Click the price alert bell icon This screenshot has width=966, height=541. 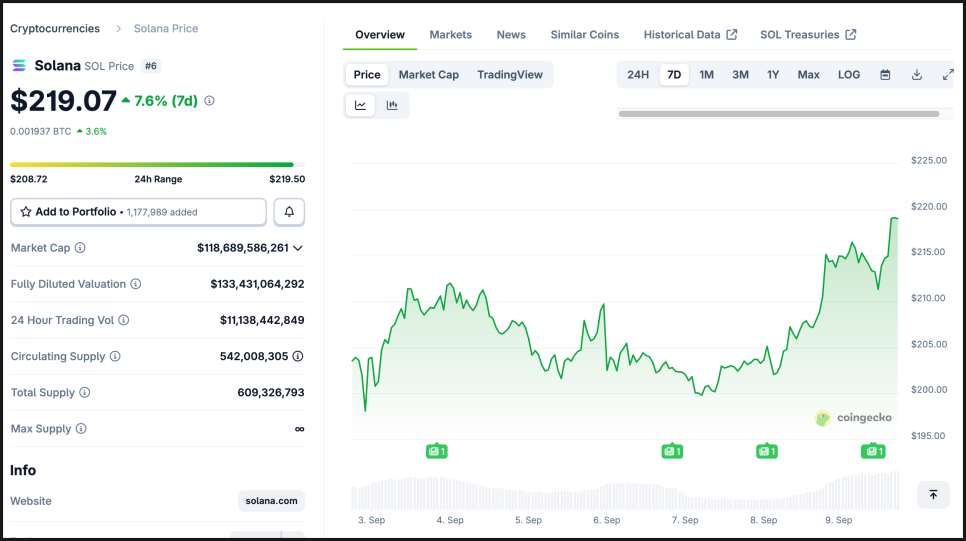point(289,212)
